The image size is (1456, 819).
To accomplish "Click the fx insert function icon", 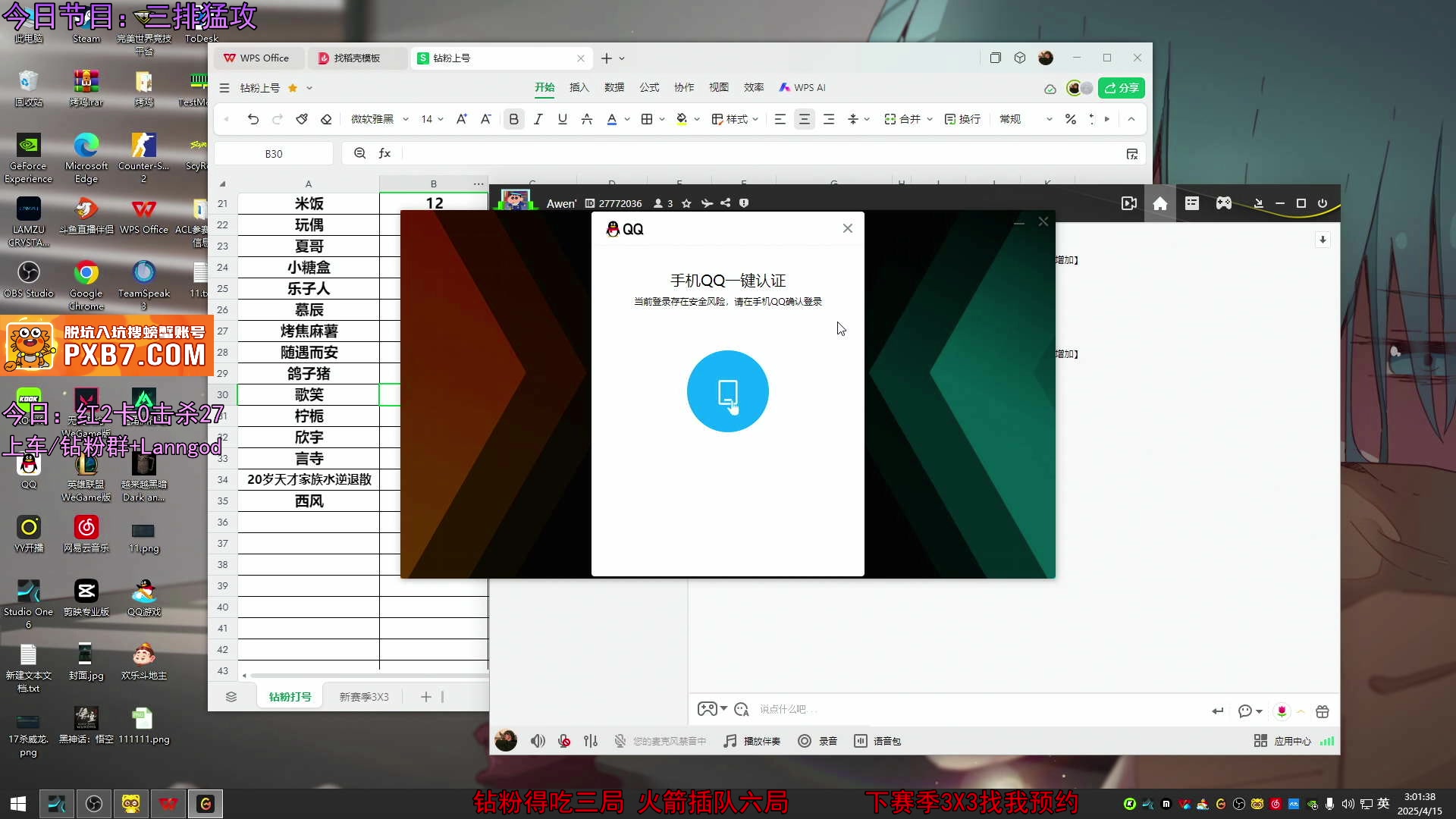I will pos(384,153).
